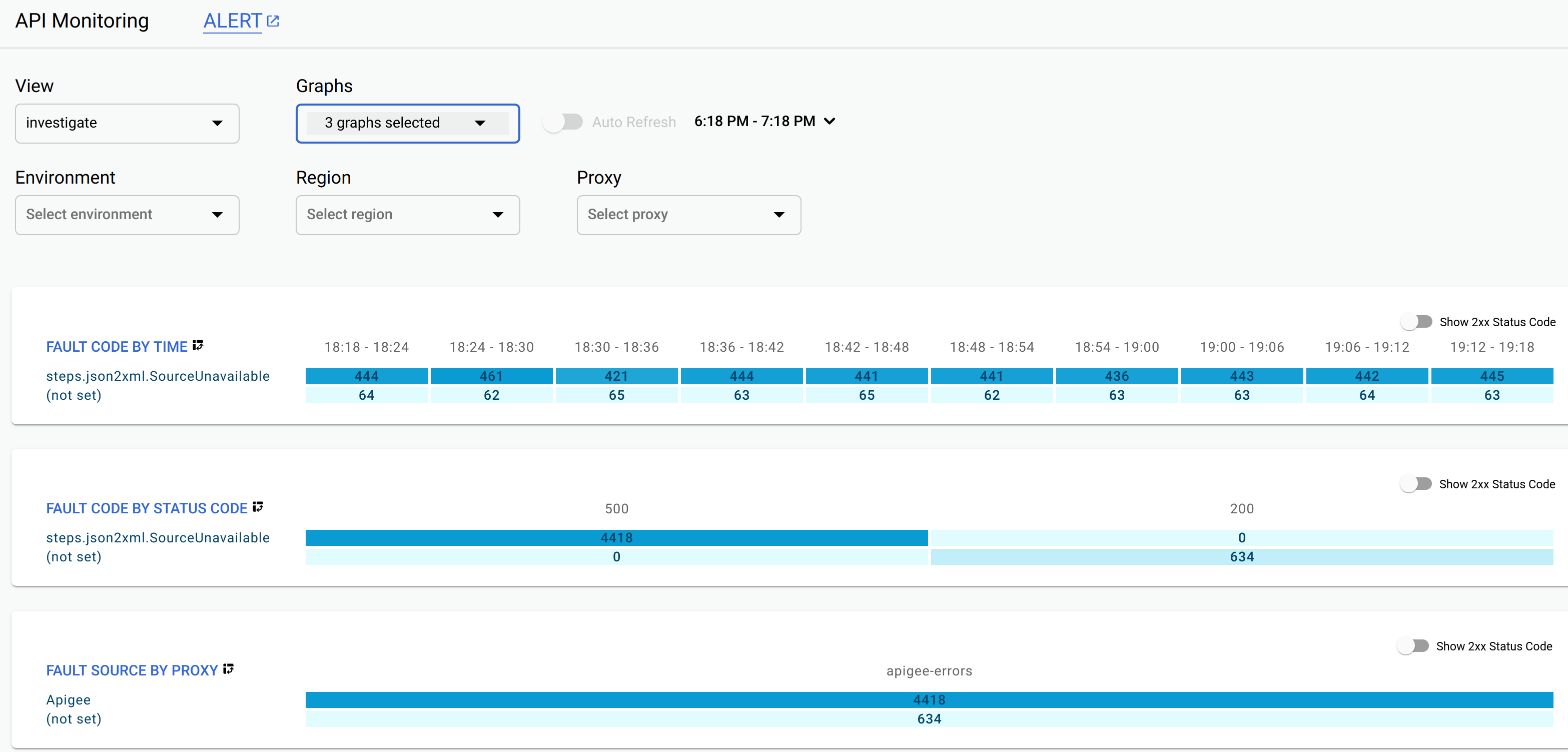
Task: Open the Select environment dropdown
Action: click(x=127, y=213)
